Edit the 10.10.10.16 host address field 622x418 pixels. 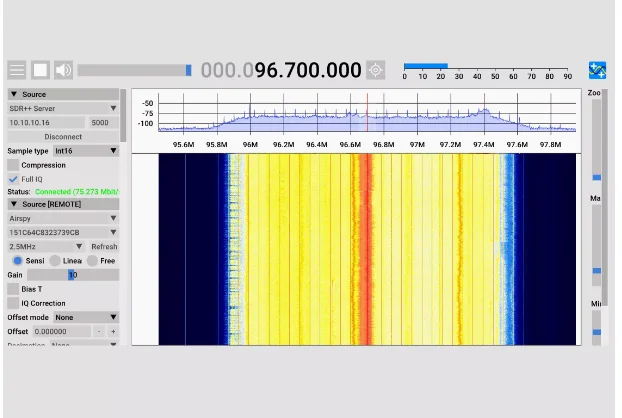pyautogui.click(x=46, y=123)
